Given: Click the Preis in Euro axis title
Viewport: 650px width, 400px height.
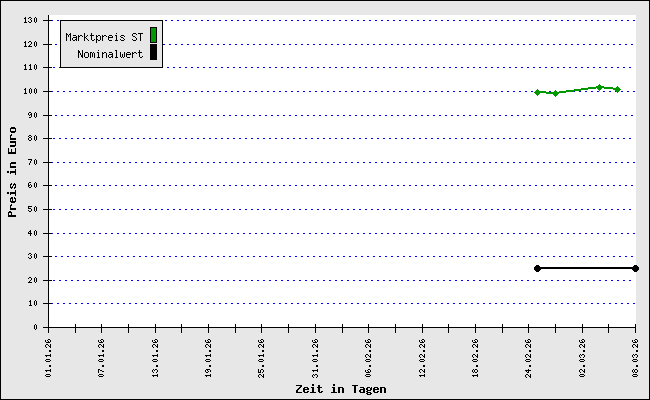Looking at the screenshot, I should pos(12,172).
